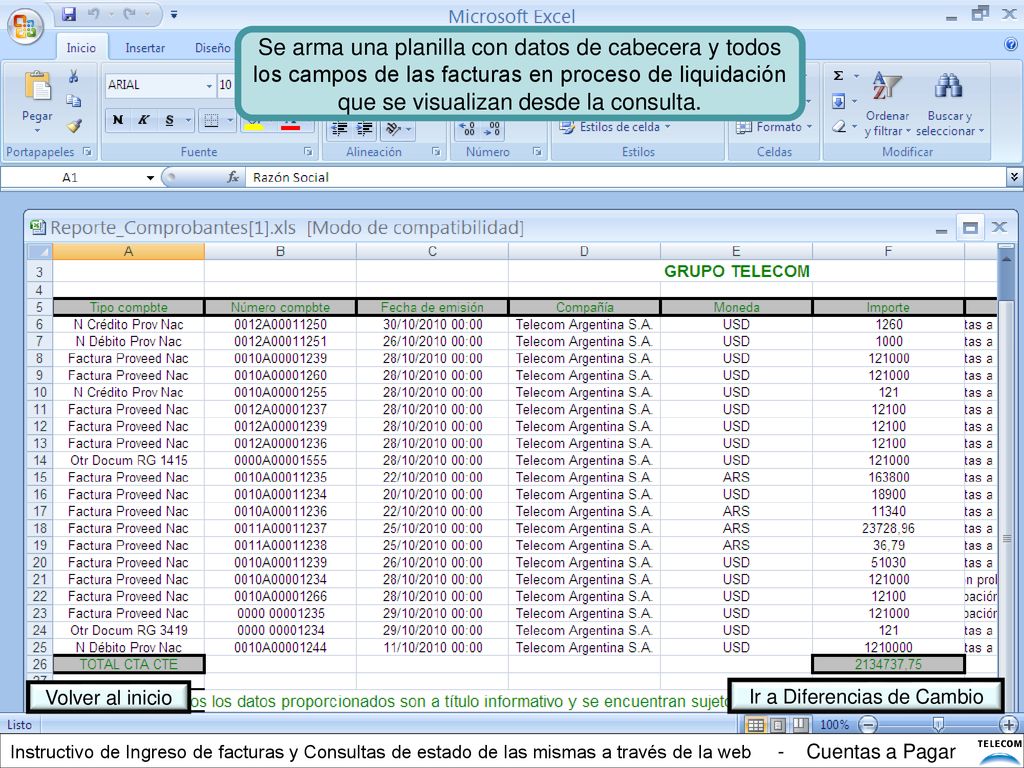
Task: Cut selection with the scissors icon
Action: point(74,77)
